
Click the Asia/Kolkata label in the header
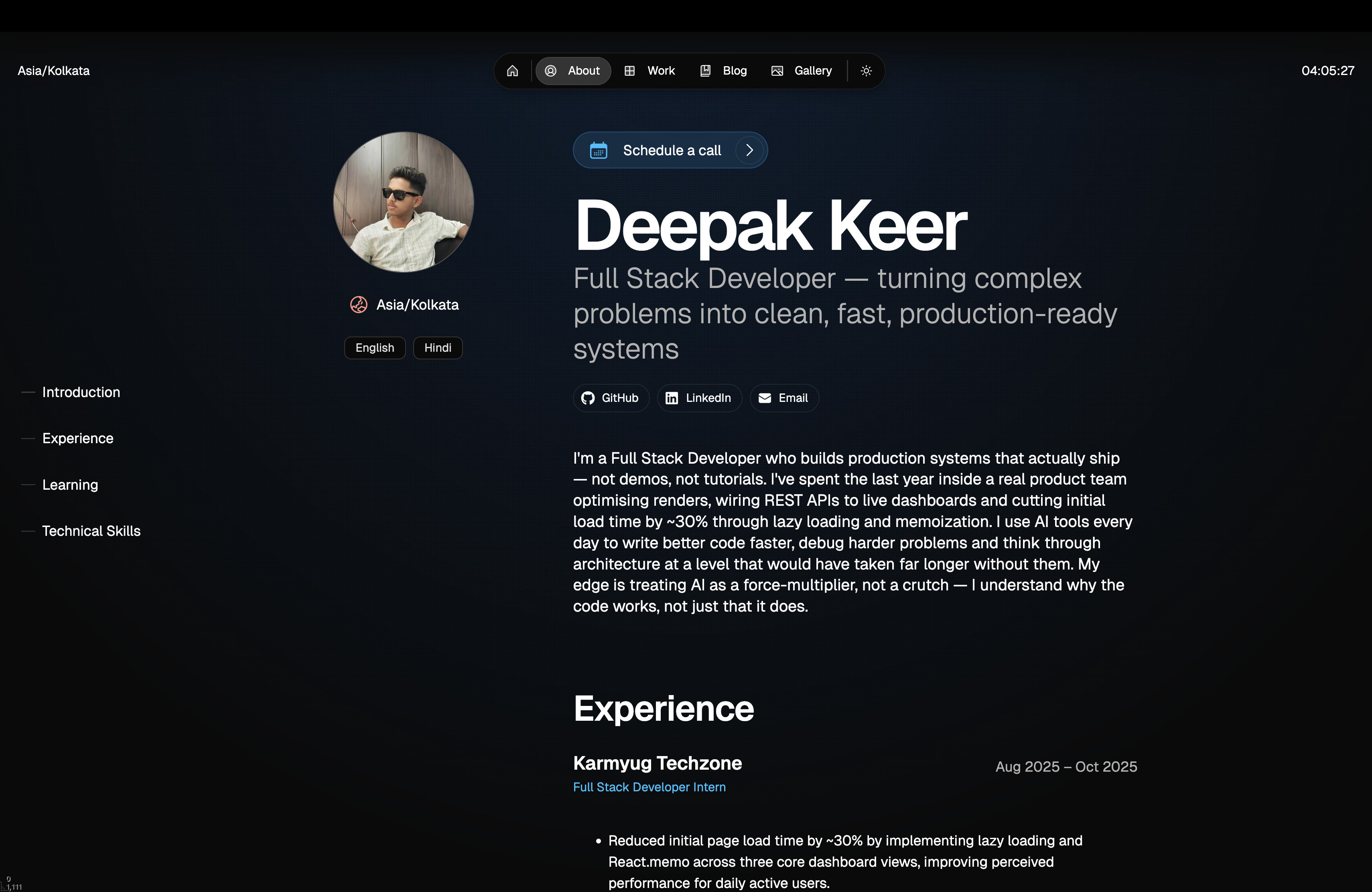tap(54, 71)
